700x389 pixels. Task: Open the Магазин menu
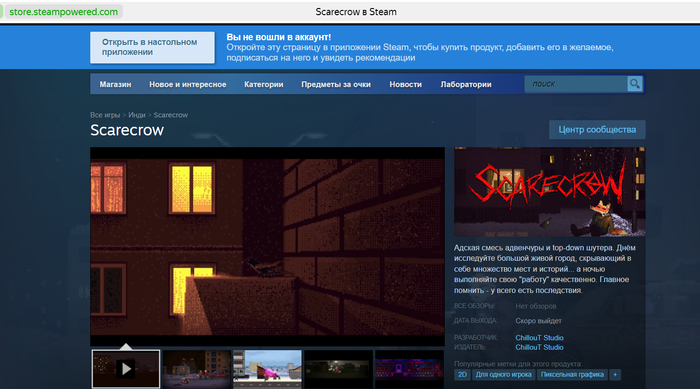pyautogui.click(x=115, y=84)
